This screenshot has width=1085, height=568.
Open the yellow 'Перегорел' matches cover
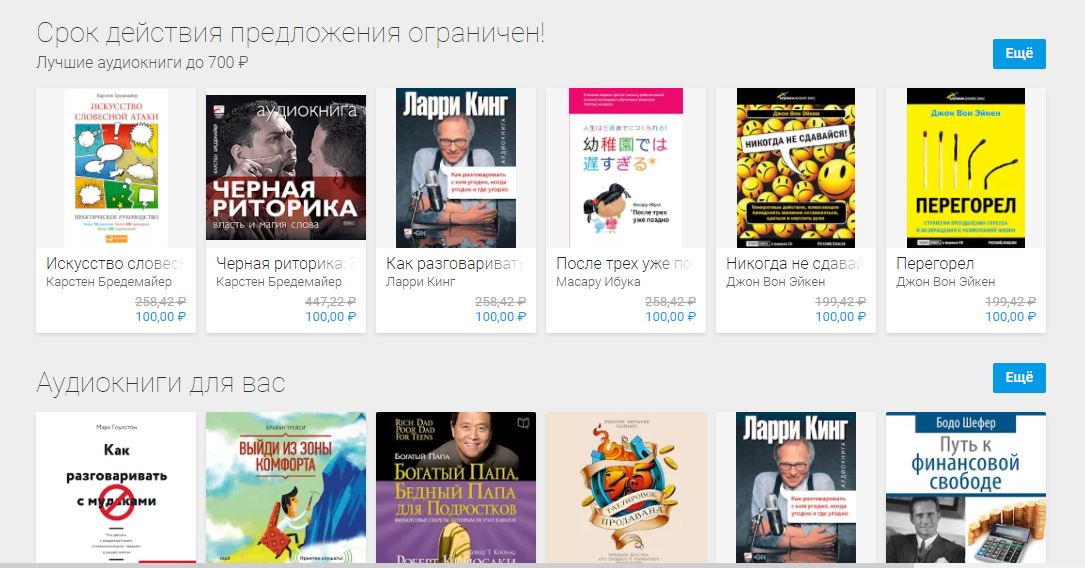[966, 167]
